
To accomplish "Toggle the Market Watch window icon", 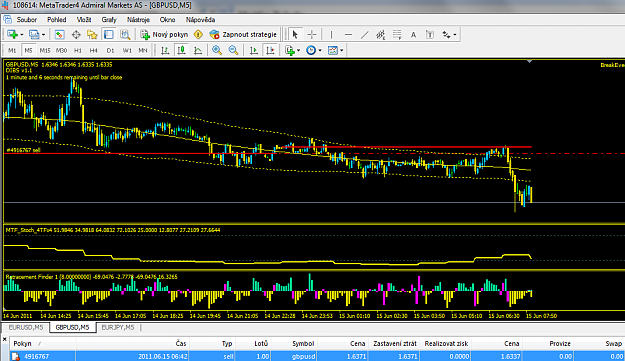I will (x=59, y=35).
